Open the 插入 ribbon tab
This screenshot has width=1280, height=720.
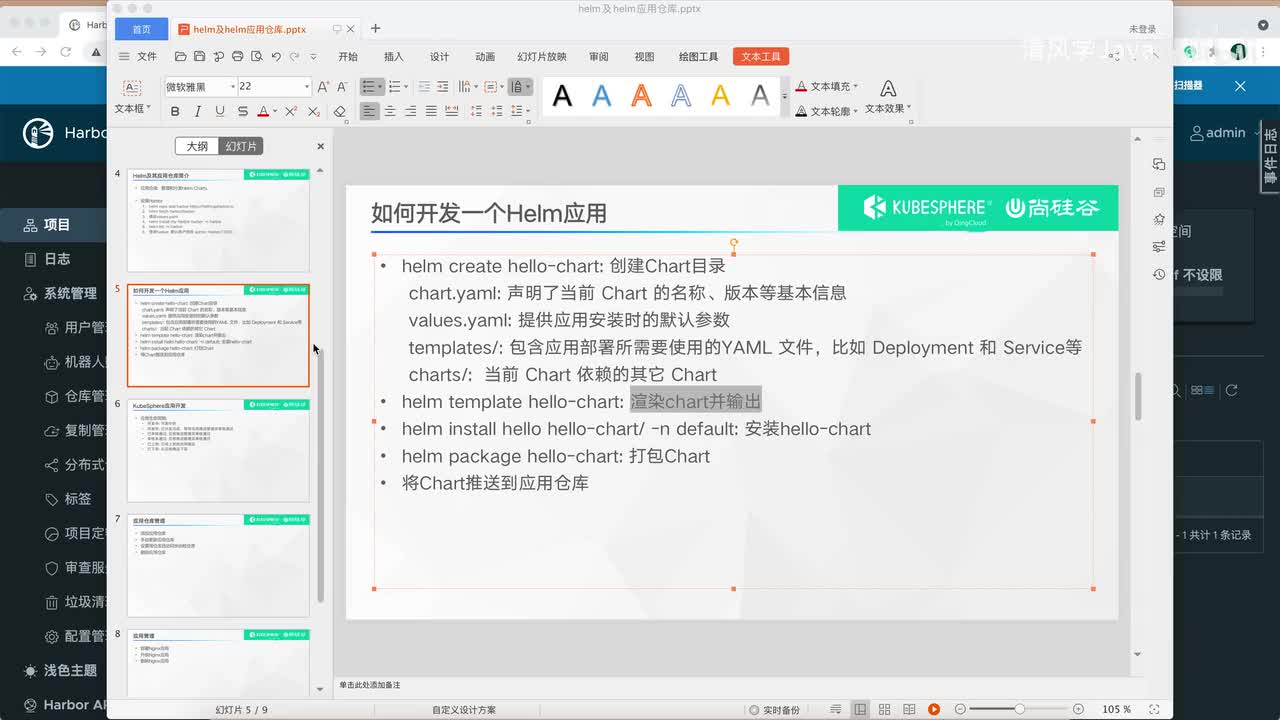[x=394, y=57]
